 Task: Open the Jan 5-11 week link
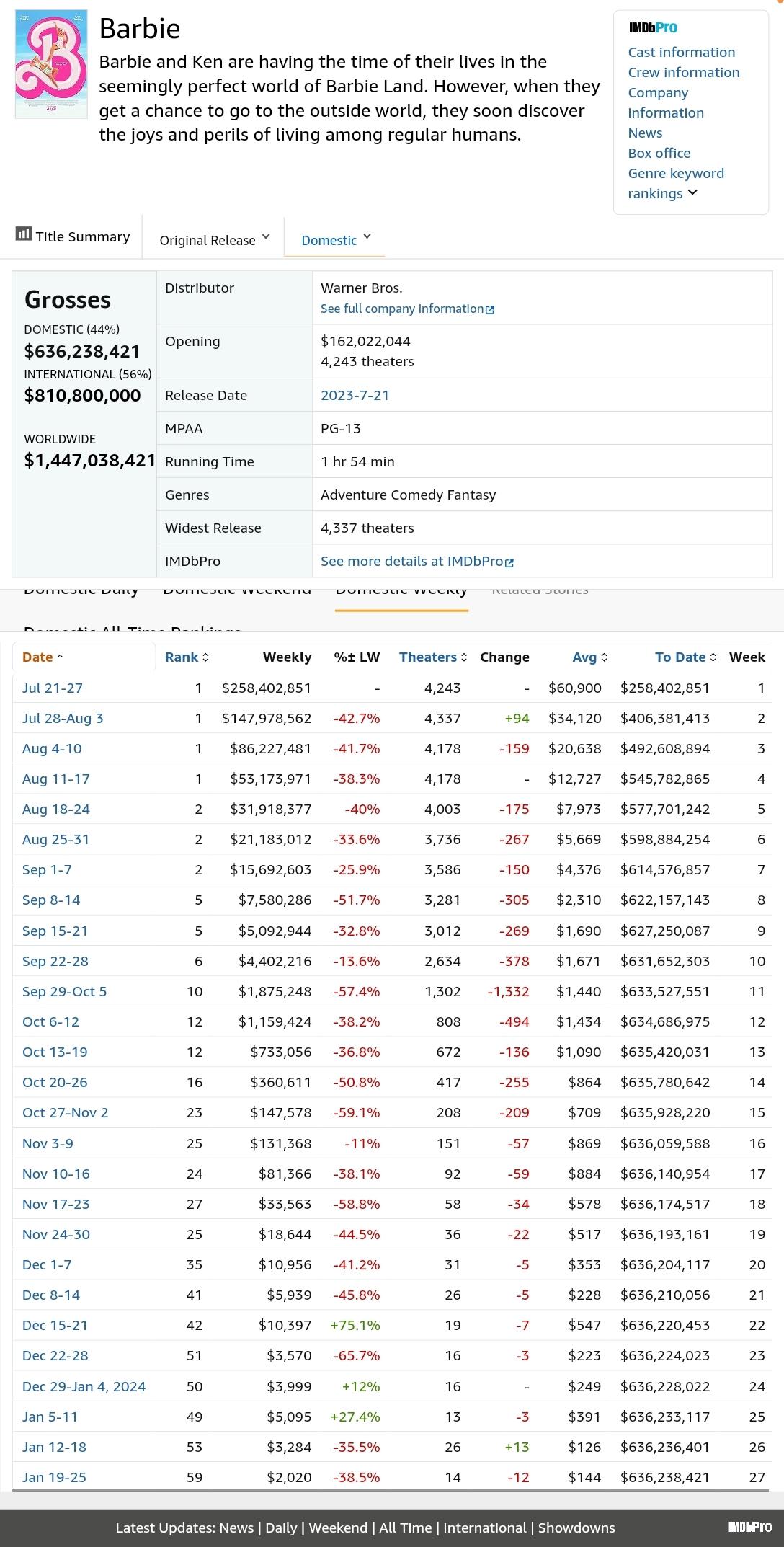coord(50,1417)
